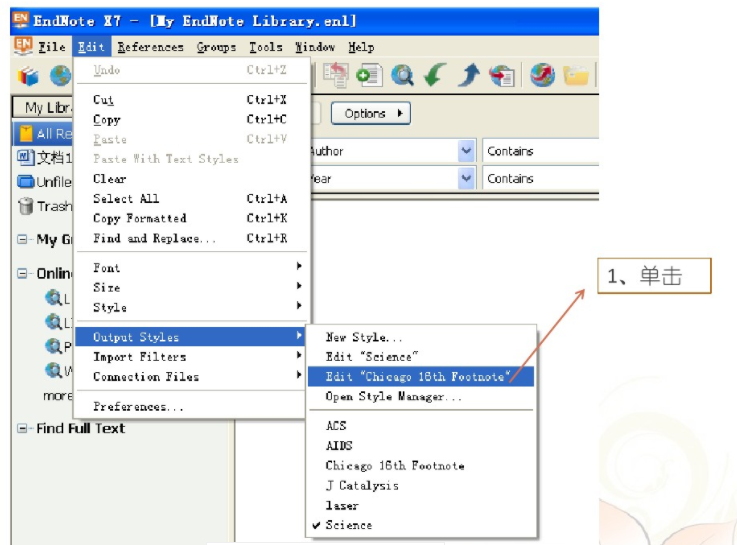Click the import green down arrow icon
Viewport: 737px width, 545px height.
click(x=435, y=75)
